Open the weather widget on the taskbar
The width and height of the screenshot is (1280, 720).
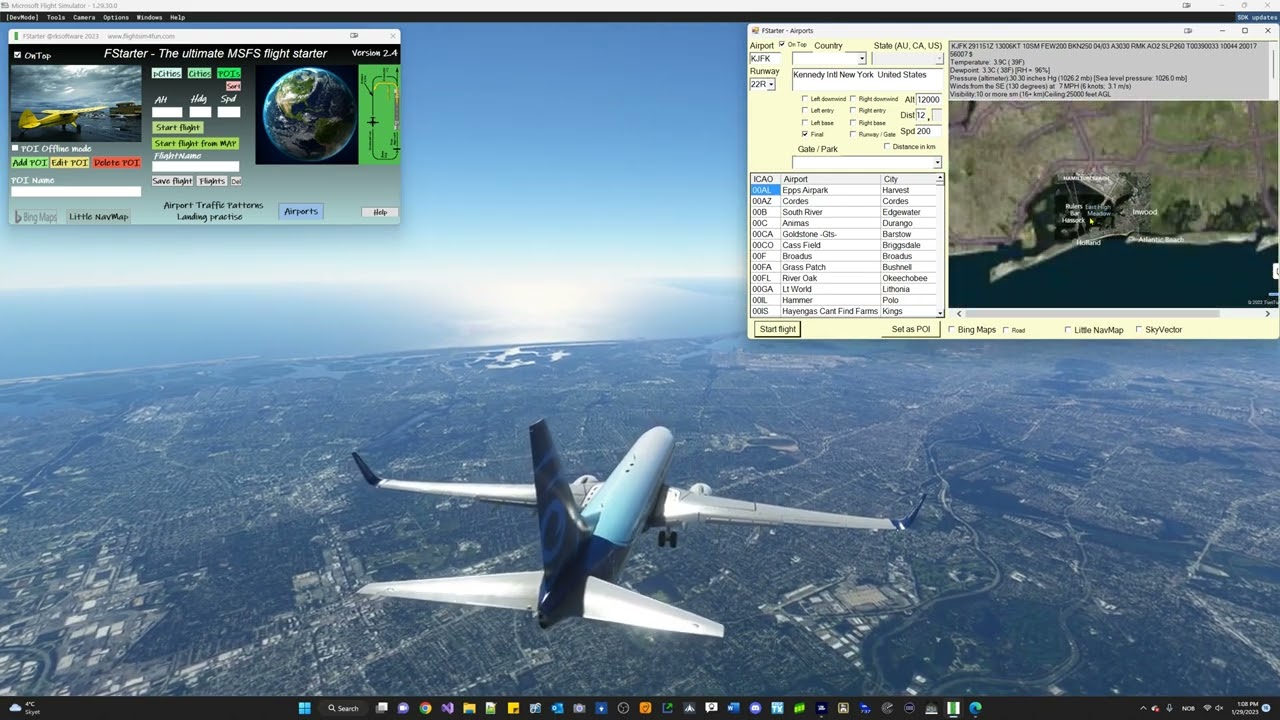(23, 708)
